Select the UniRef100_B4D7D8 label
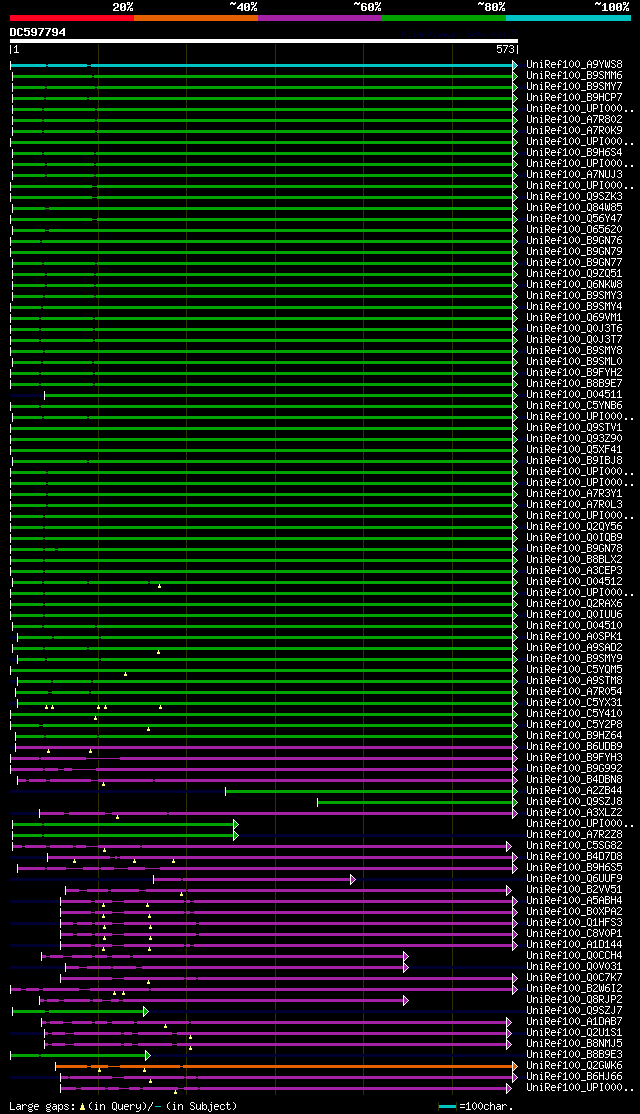640x1114 pixels. pos(574,858)
